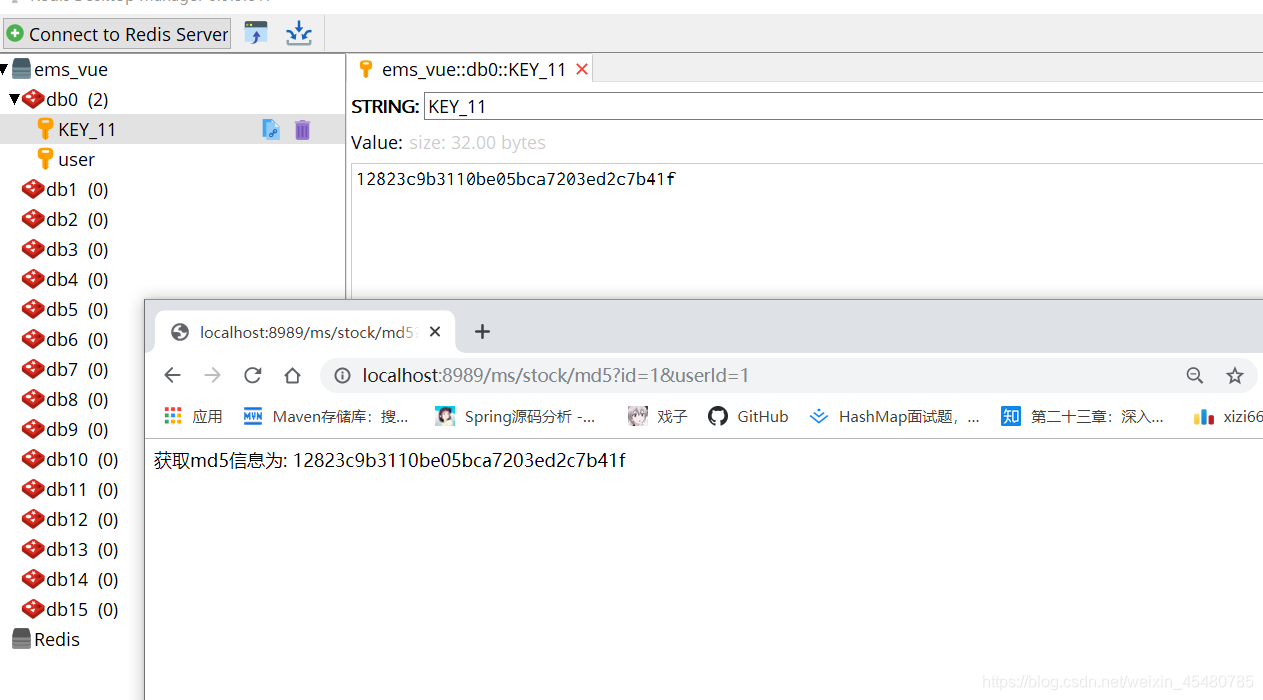
Task: Click the site information icon
Action: pos(342,376)
